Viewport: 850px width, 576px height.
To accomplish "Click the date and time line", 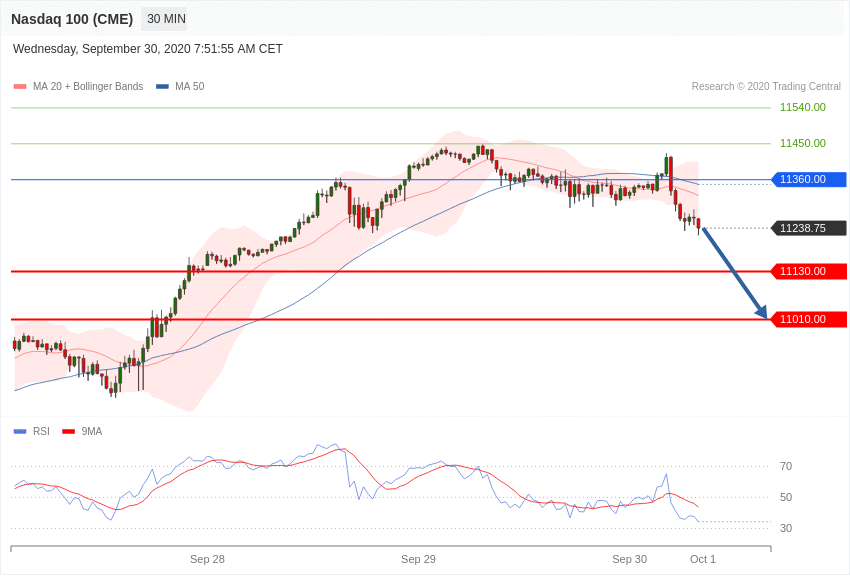I will (147, 49).
